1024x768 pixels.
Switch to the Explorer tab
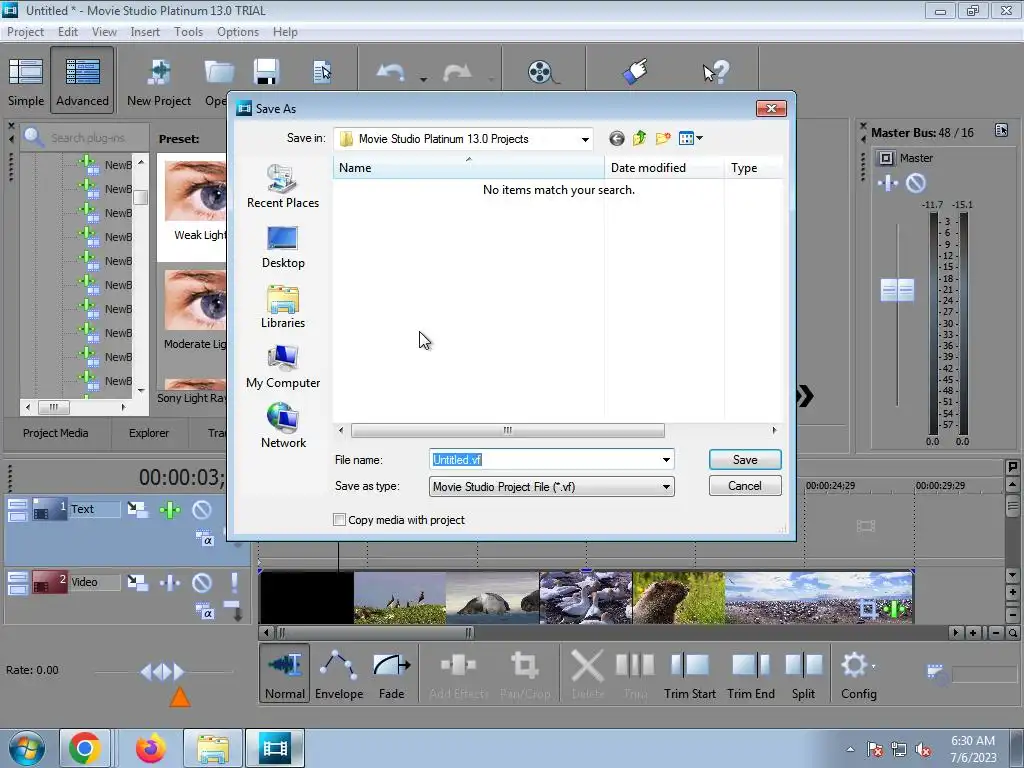coord(148,433)
